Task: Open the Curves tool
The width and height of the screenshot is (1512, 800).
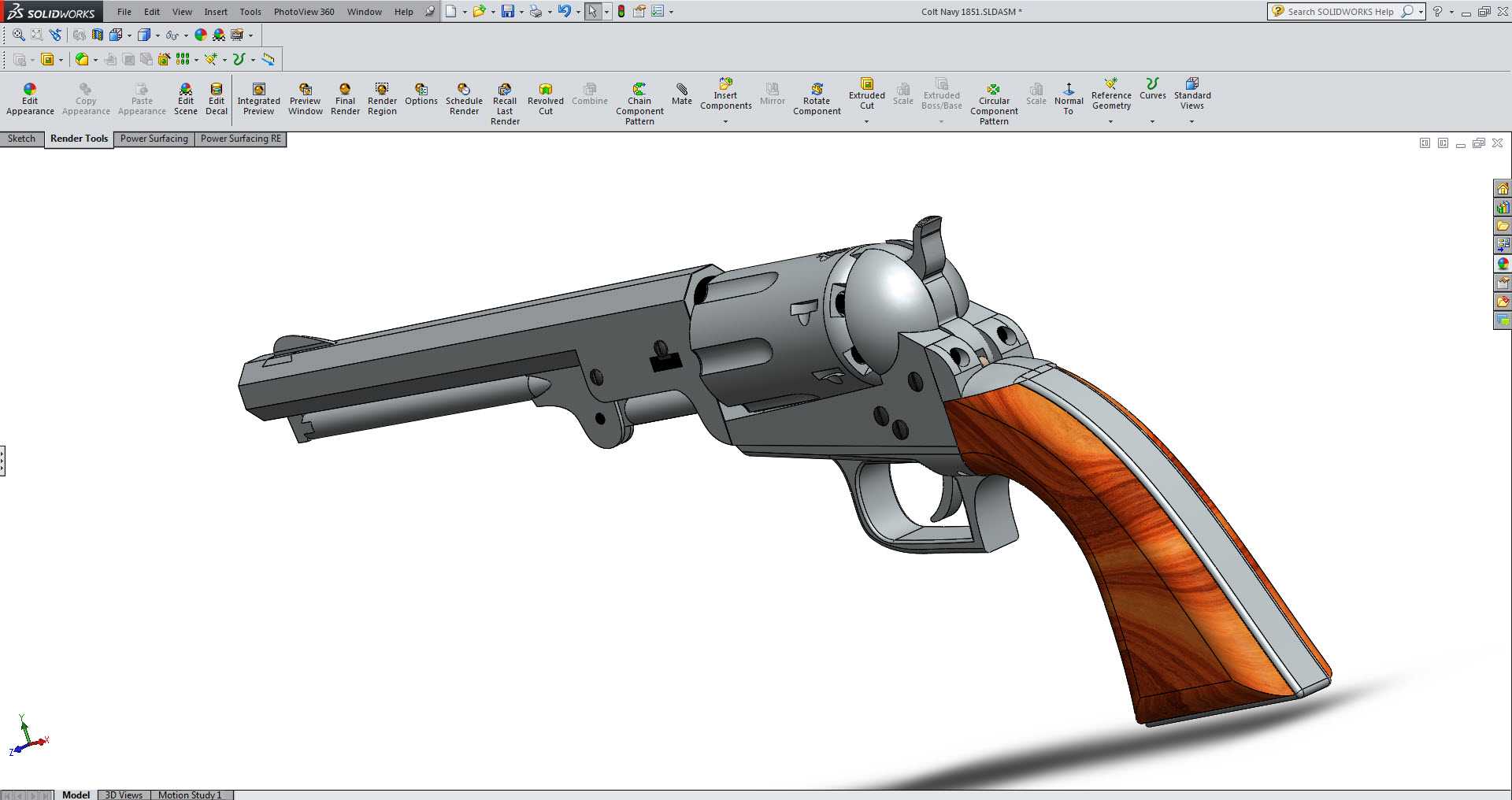Action: point(1153,89)
